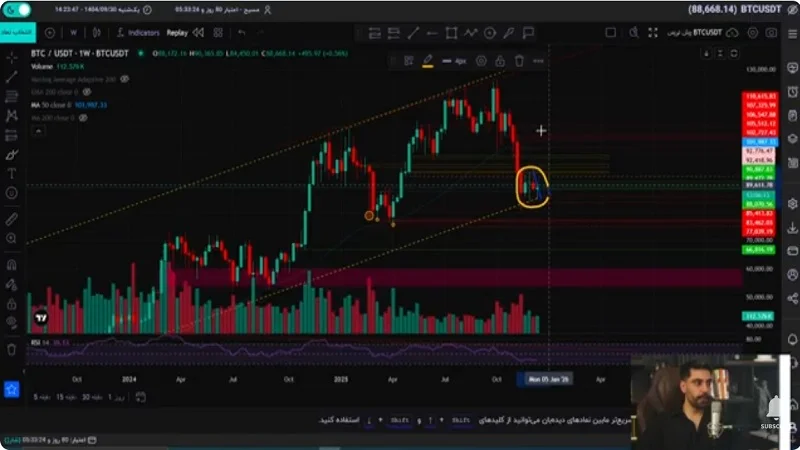Open the weekly timeframe dropdown
Screen dimensions: 800x450
pos(73,33)
